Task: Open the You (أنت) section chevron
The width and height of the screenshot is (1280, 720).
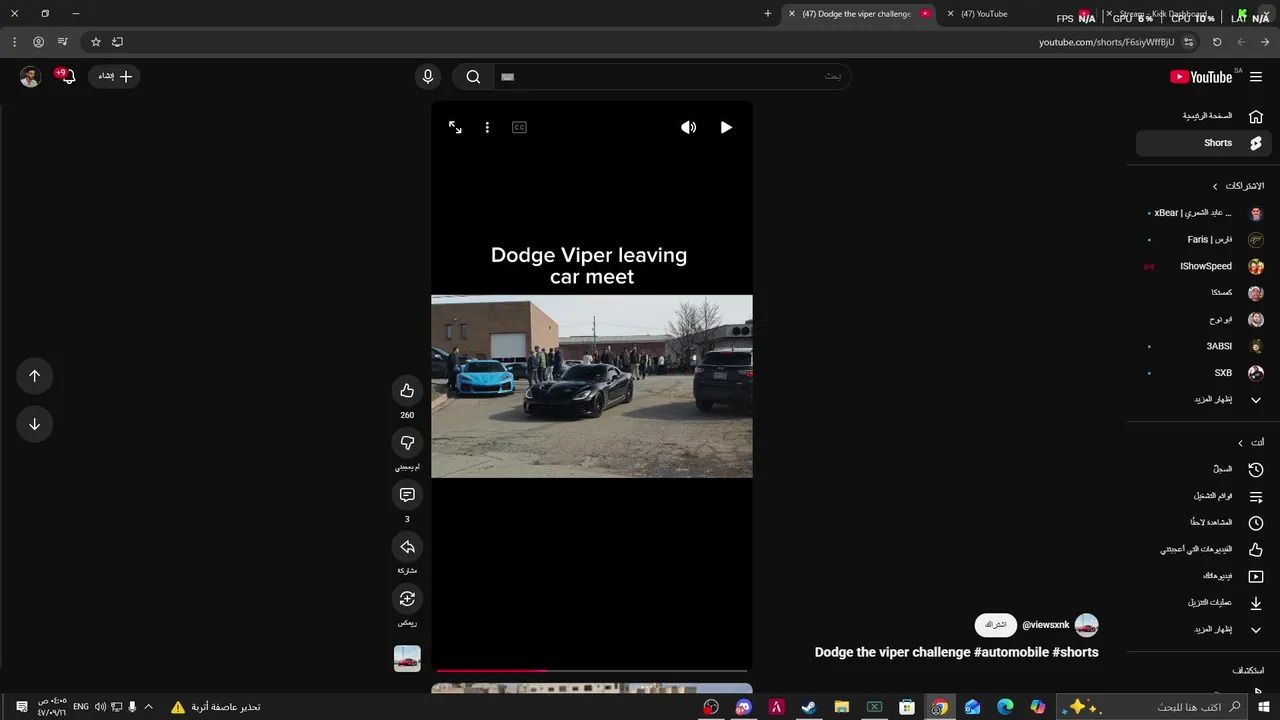Action: tap(1240, 443)
